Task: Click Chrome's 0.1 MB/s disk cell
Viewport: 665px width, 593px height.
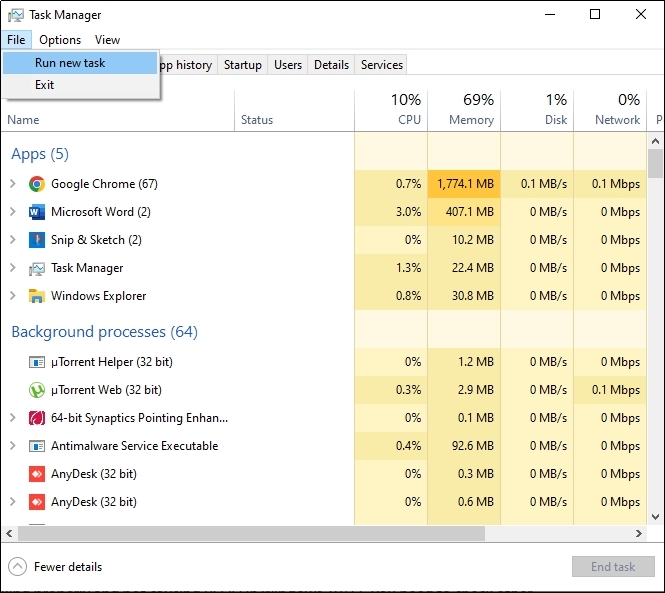Action: [x=537, y=184]
